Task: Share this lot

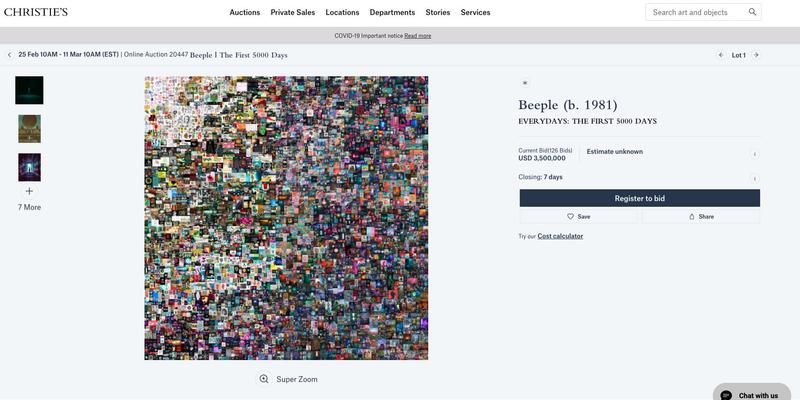Action: 701,216
